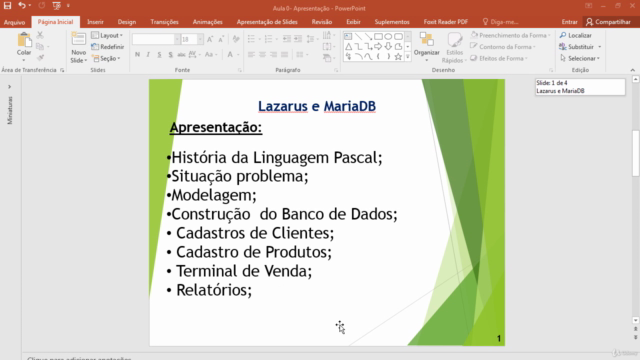Select the right block arrow shape
The image size is (640, 360).
pos(378,47)
